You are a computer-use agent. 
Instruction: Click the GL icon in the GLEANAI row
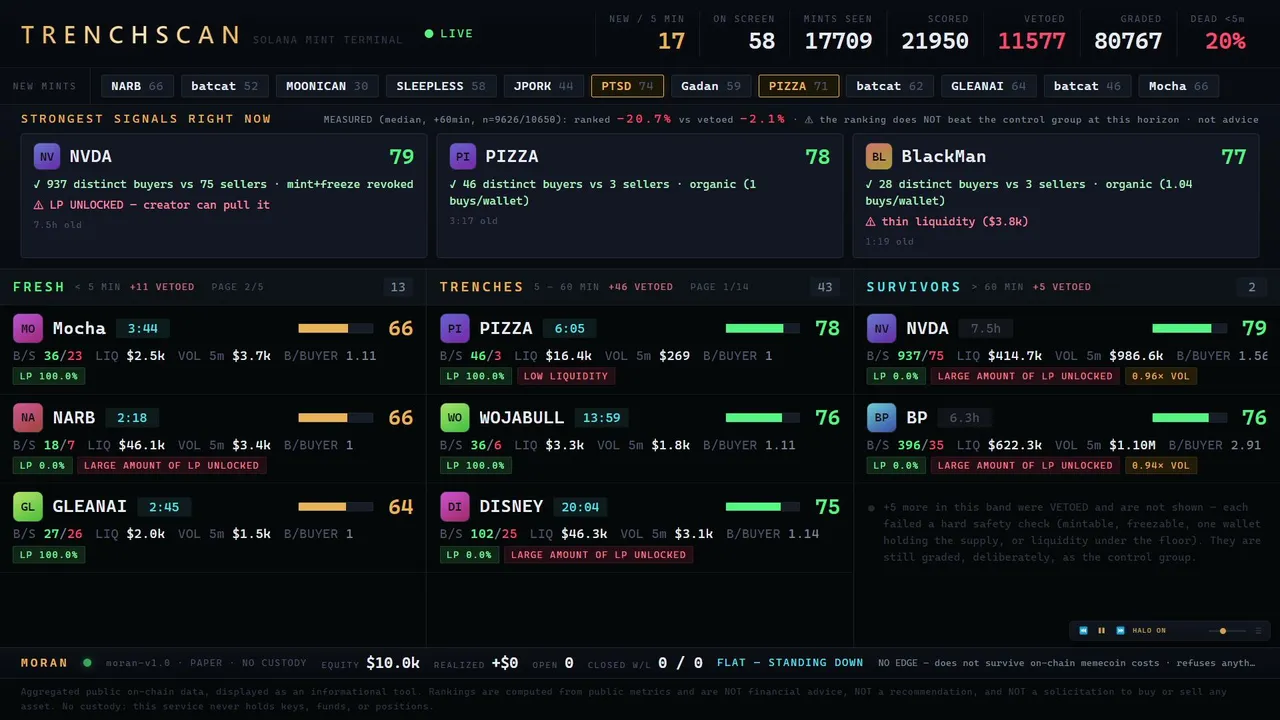point(28,507)
